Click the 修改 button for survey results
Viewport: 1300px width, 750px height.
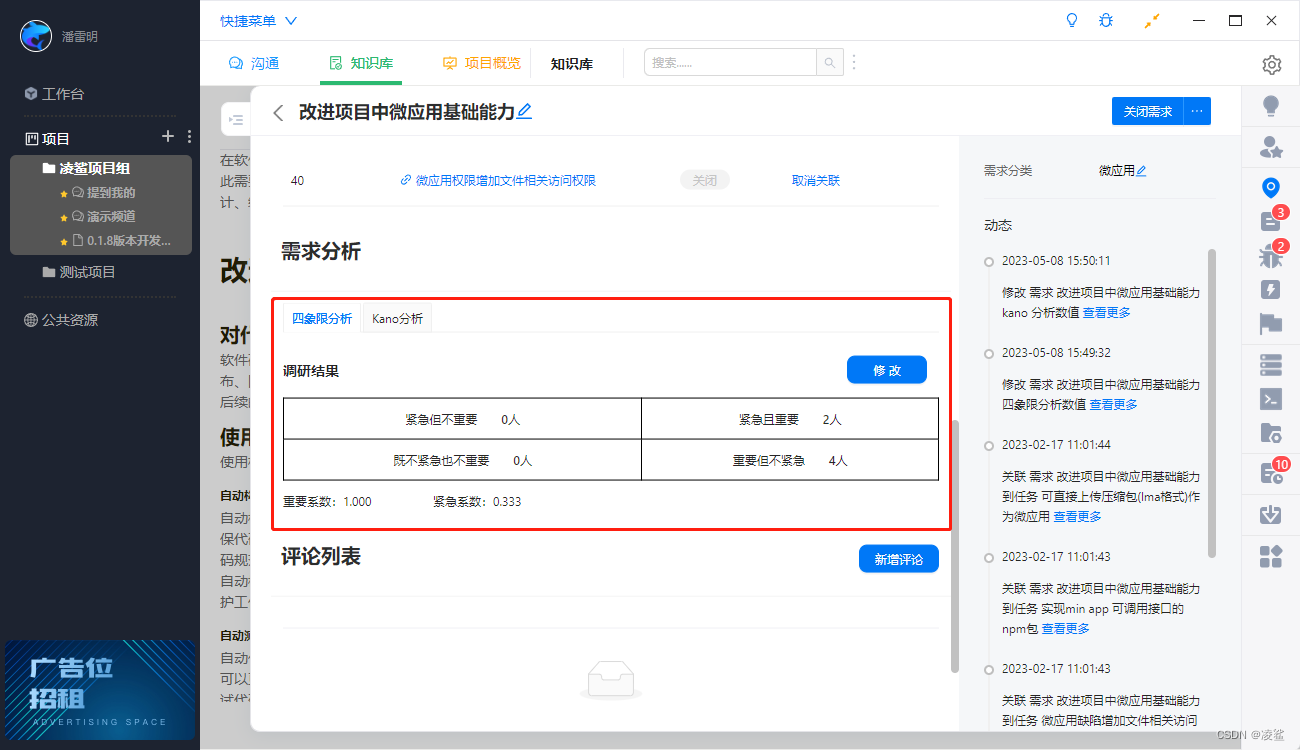887,370
